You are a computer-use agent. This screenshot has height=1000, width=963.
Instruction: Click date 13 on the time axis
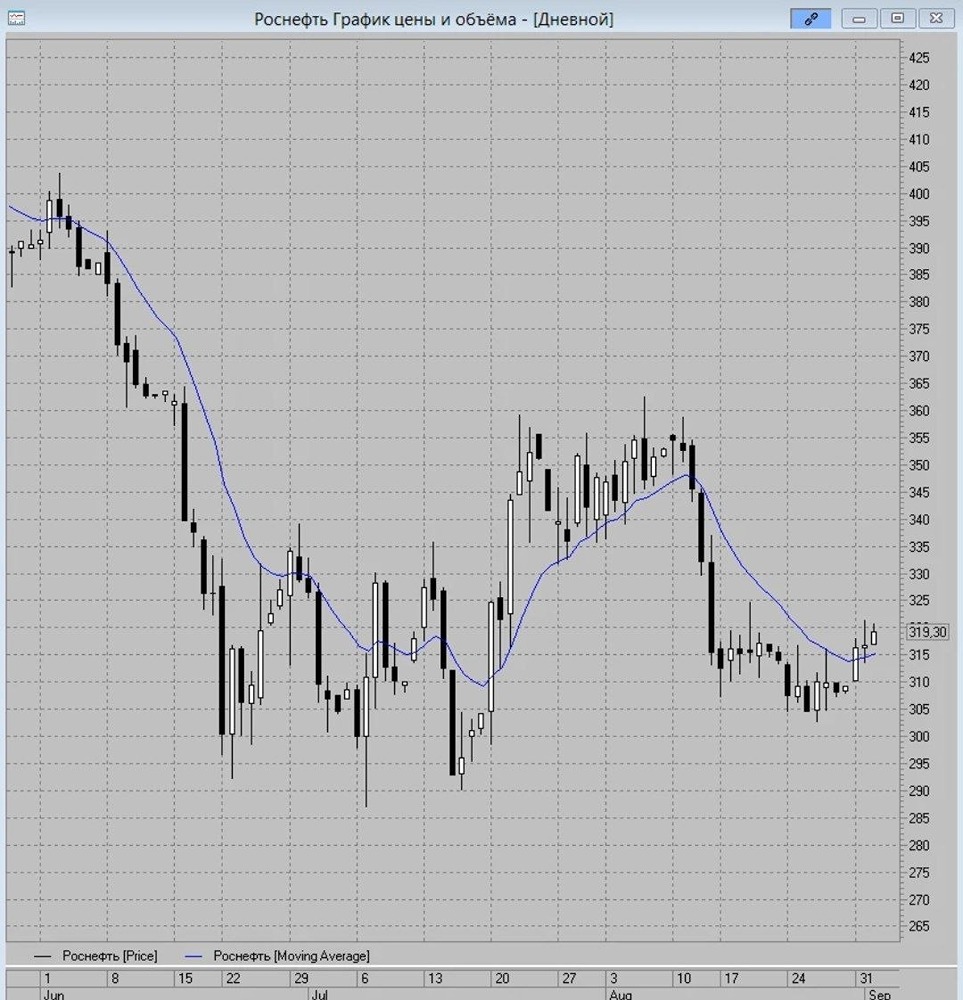tap(435, 978)
